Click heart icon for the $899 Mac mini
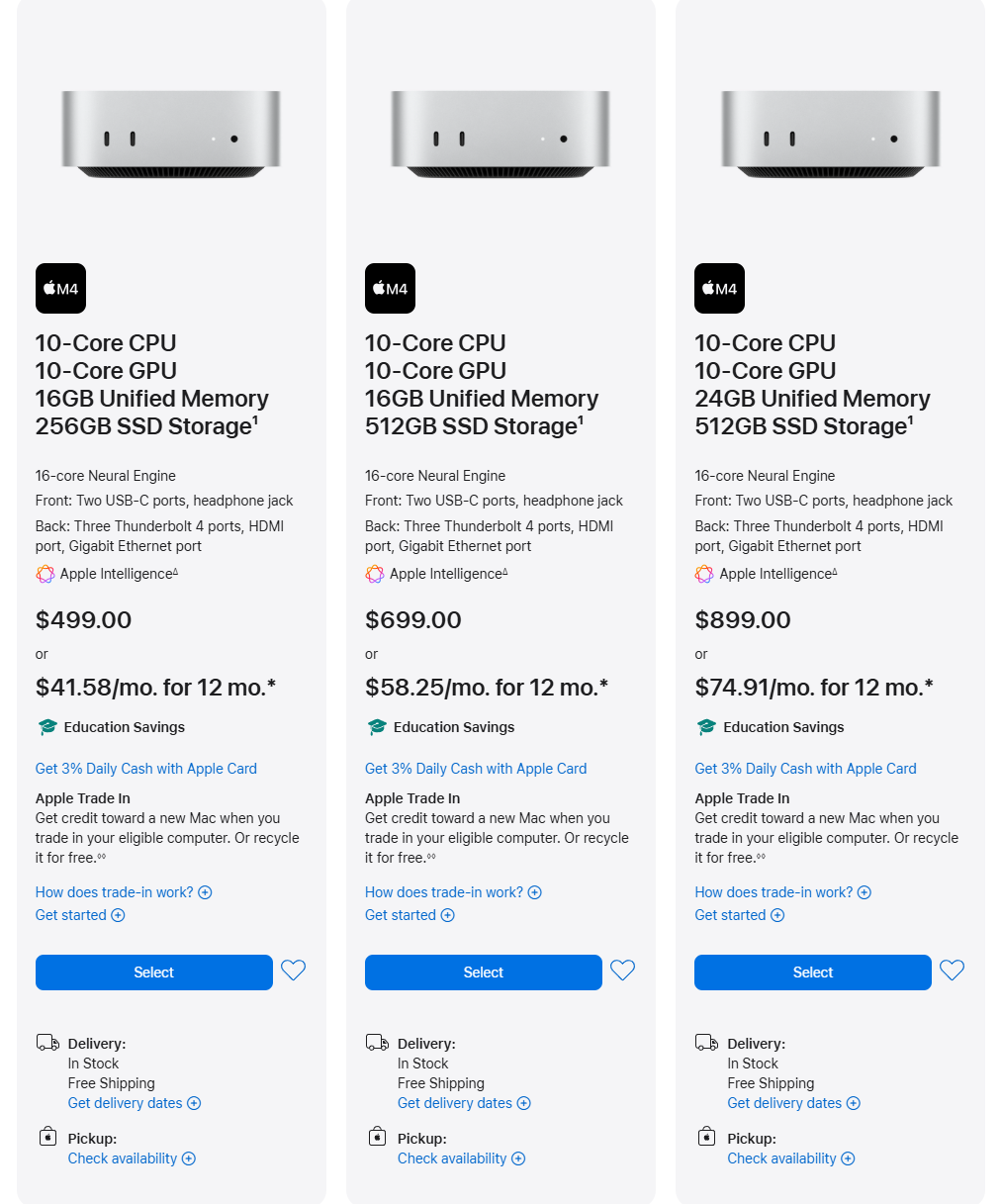 pos(952,971)
